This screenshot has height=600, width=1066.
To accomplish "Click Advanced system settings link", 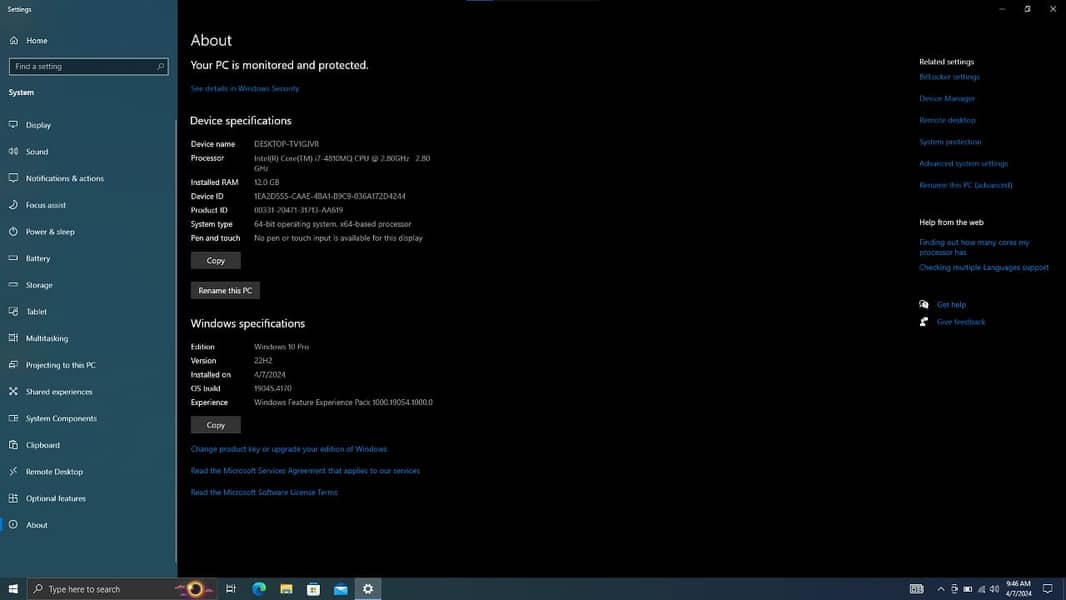I will 963,164.
